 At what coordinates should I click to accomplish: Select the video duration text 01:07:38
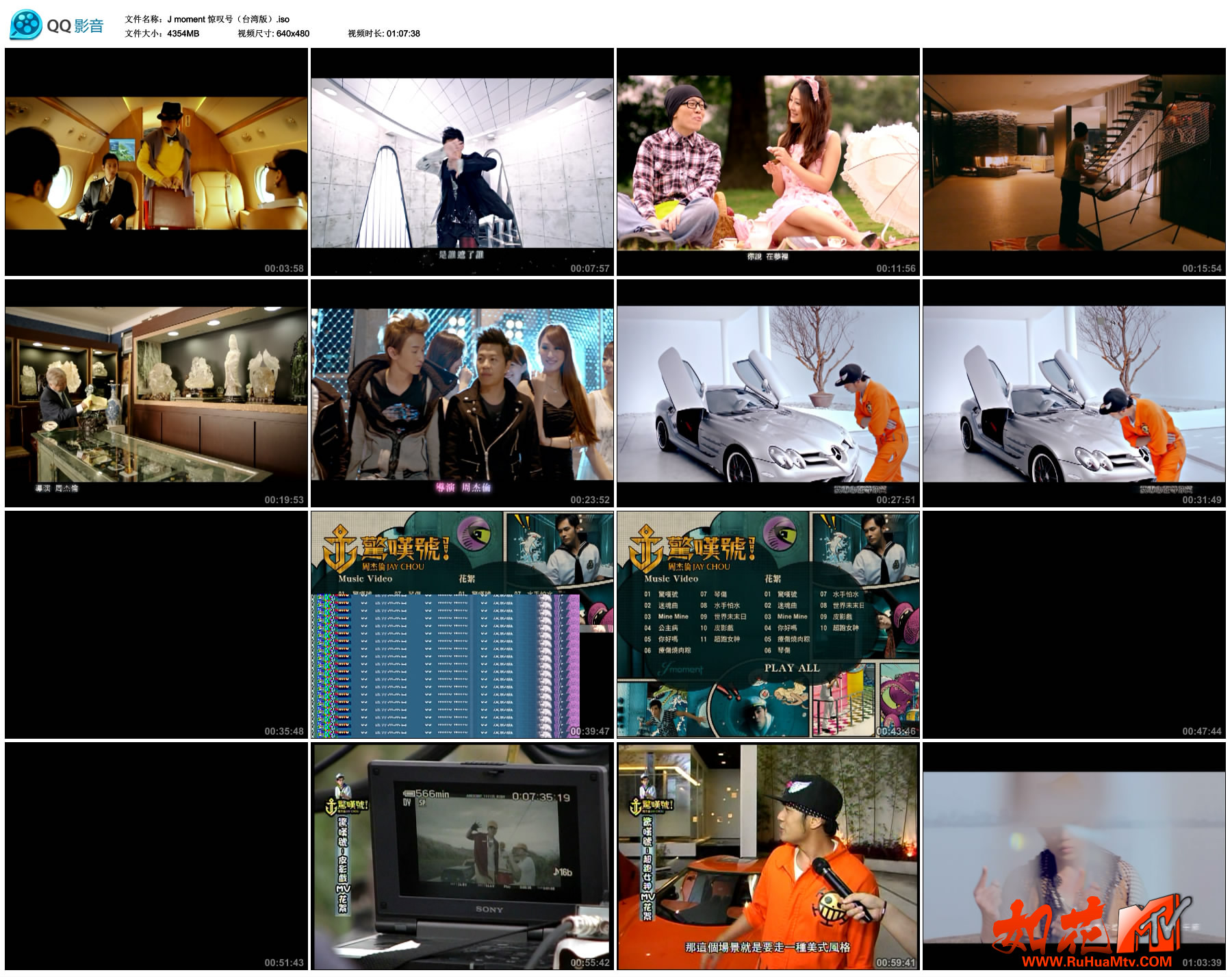403,33
